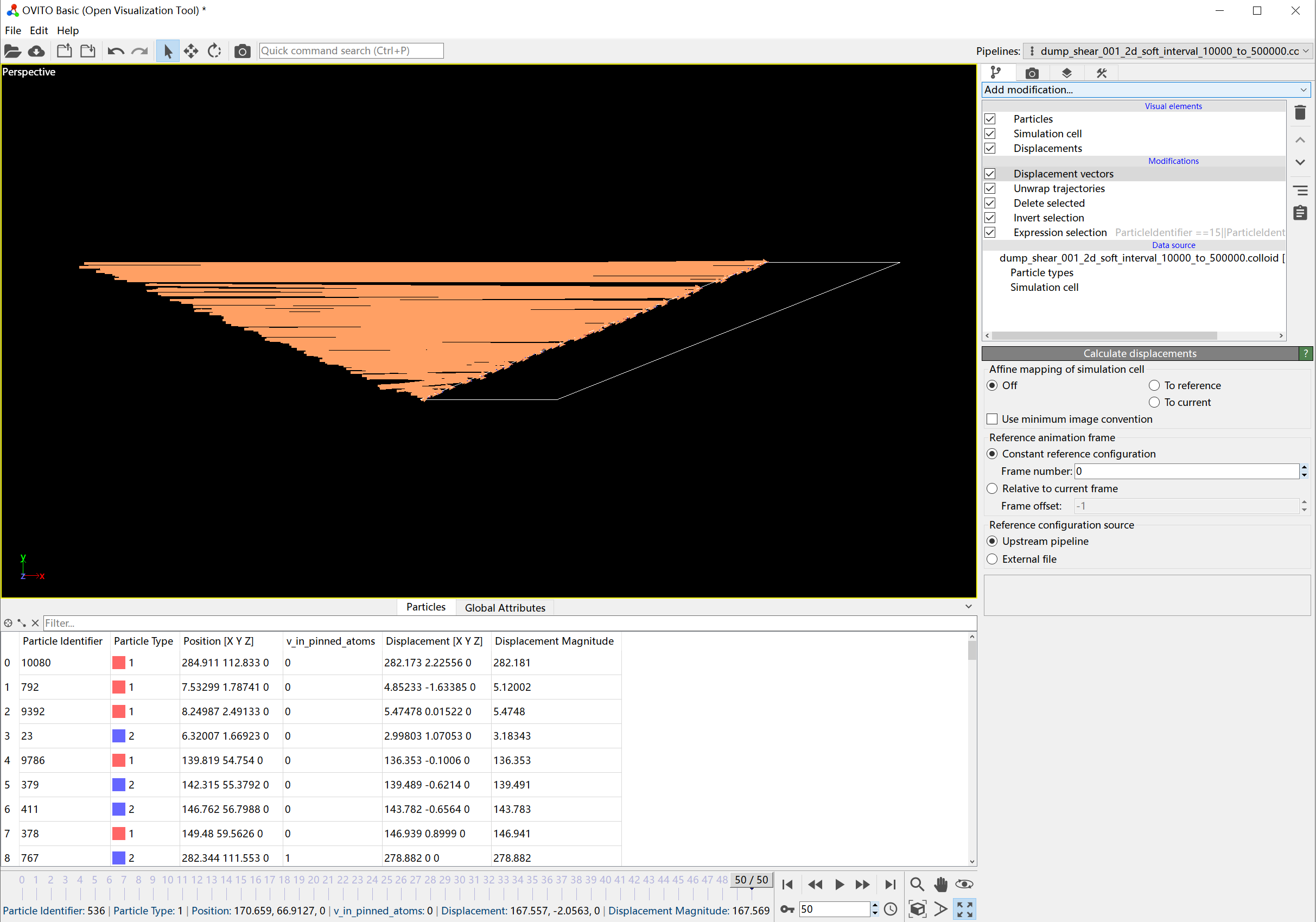
Task: Open the Pipelines selector dropdown
Action: (x=1167, y=51)
